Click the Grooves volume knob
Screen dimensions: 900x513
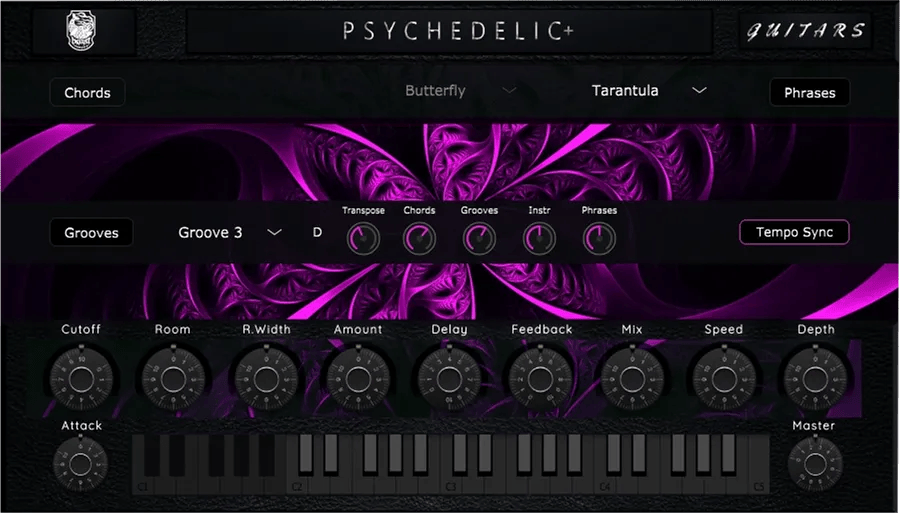click(x=479, y=238)
